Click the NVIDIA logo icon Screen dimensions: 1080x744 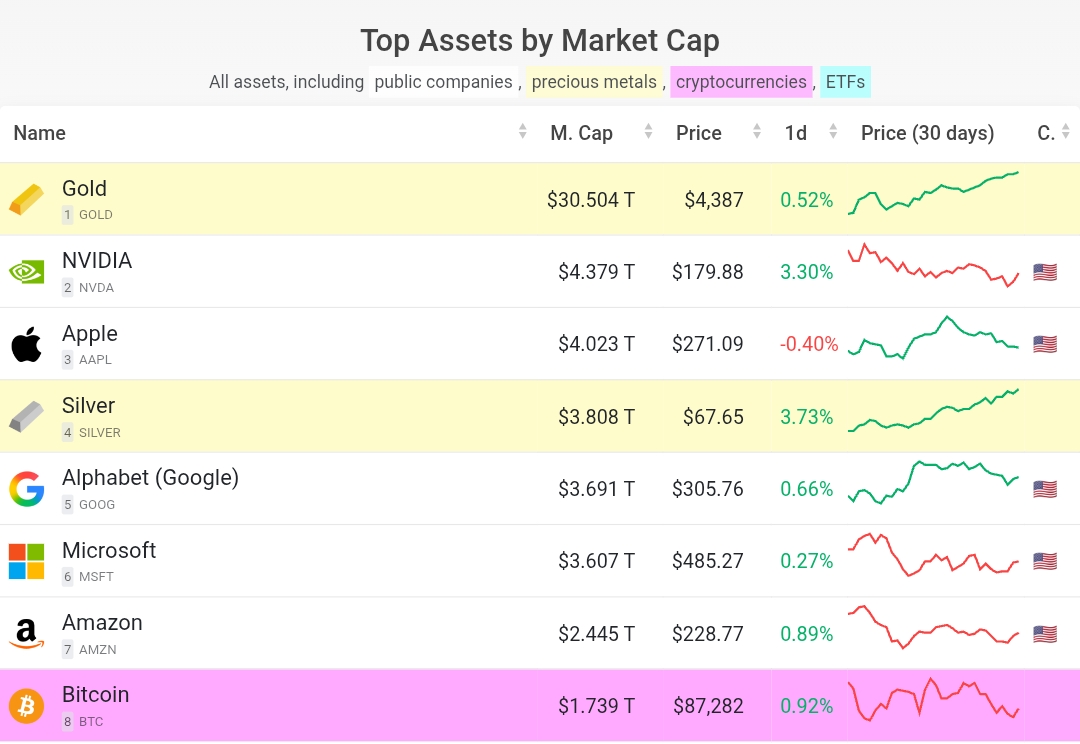(27, 272)
